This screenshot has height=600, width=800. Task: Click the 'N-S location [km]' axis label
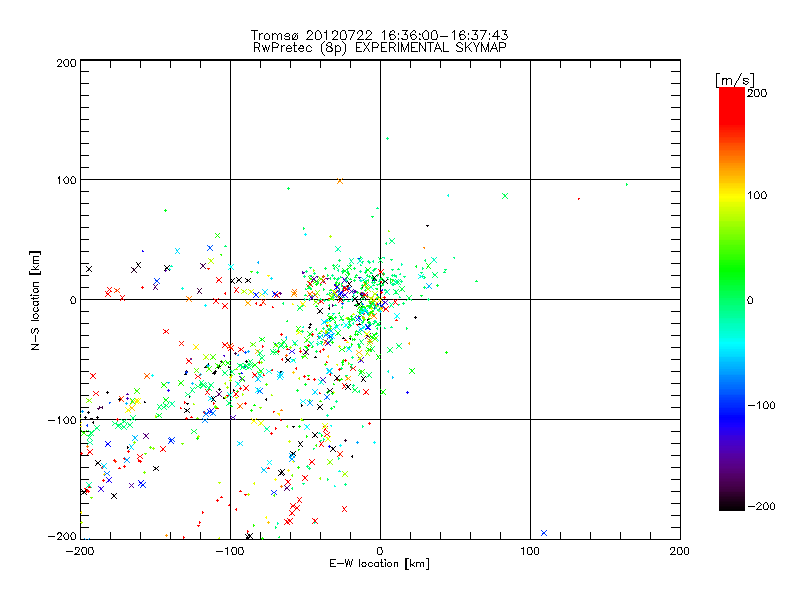[x=35, y=300]
